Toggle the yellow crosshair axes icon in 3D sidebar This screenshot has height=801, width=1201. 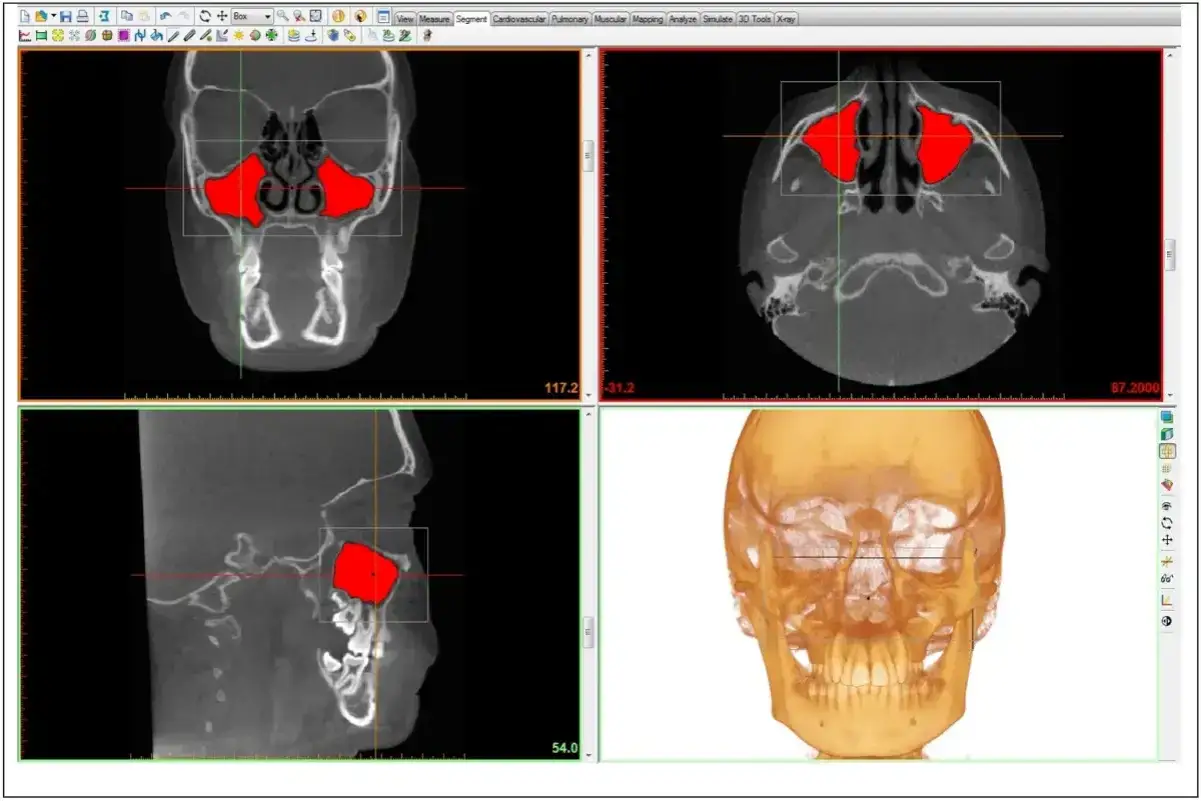tap(1167, 562)
